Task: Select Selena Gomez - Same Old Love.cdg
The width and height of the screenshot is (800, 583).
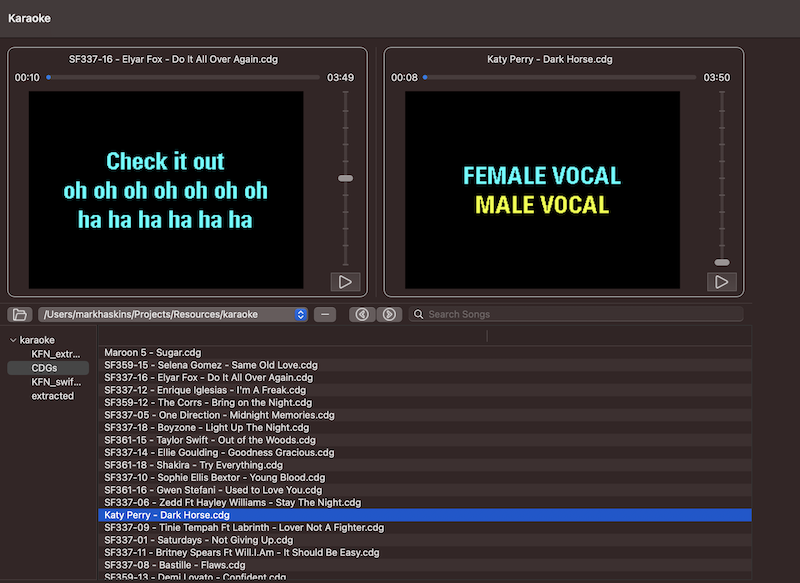Action: click(x=424, y=365)
